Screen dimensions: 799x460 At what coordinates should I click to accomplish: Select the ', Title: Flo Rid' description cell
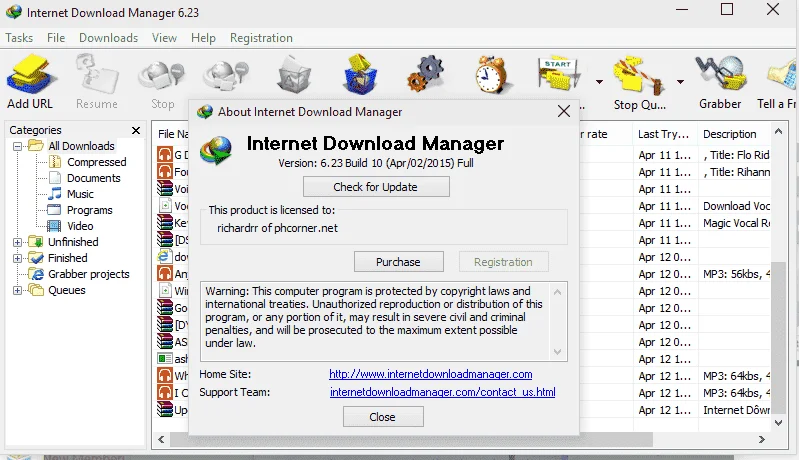[x=736, y=155]
